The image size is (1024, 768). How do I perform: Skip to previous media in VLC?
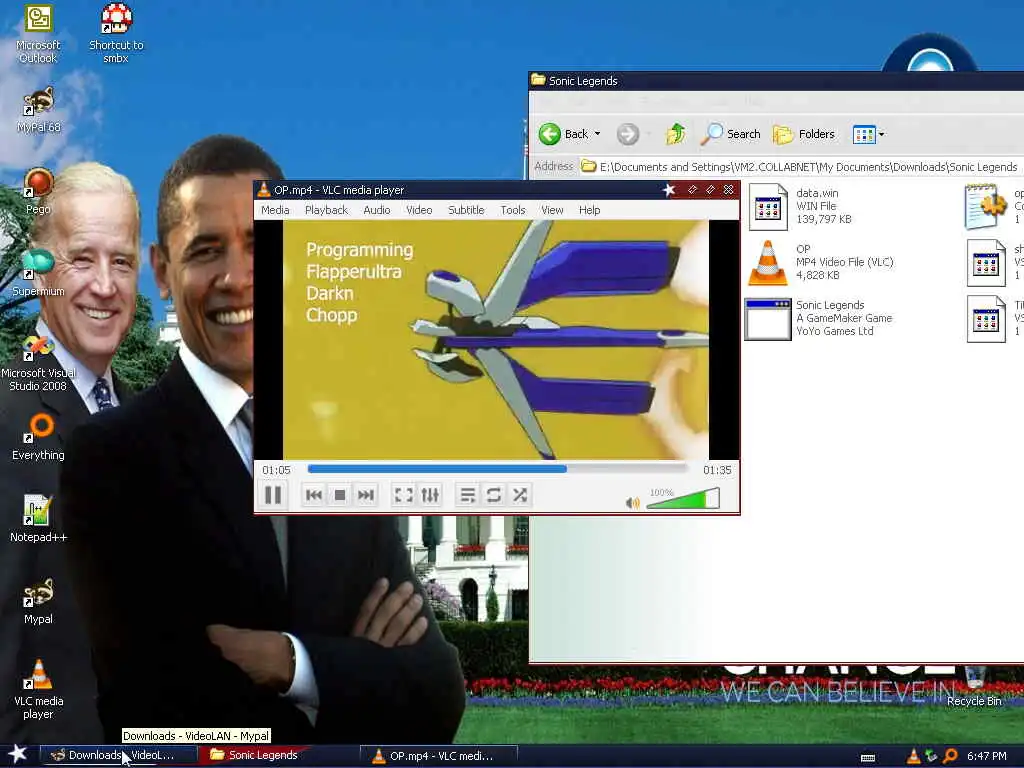tap(313, 495)
